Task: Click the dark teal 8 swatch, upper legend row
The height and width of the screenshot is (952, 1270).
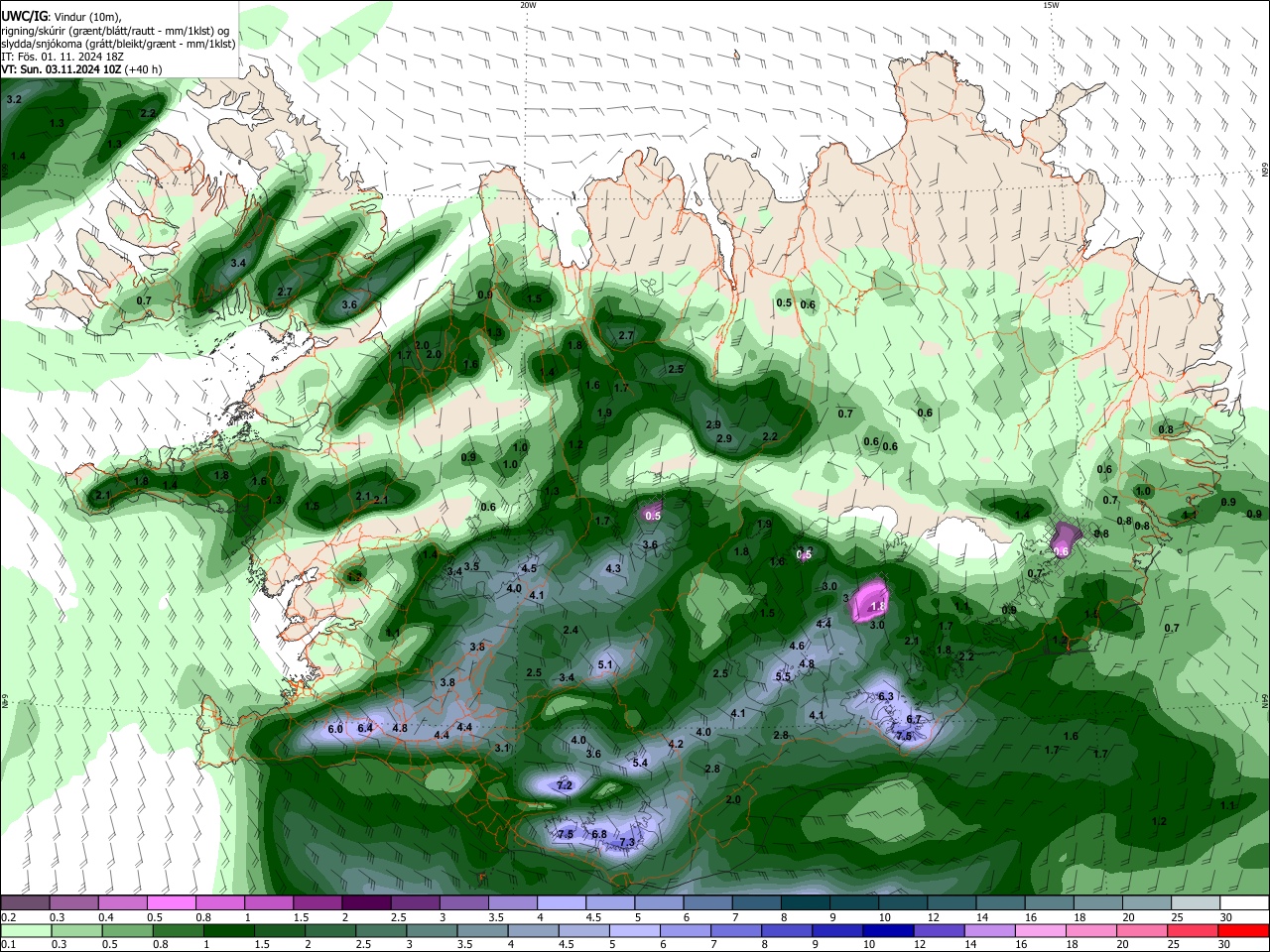Action: (x=806, y=903)
